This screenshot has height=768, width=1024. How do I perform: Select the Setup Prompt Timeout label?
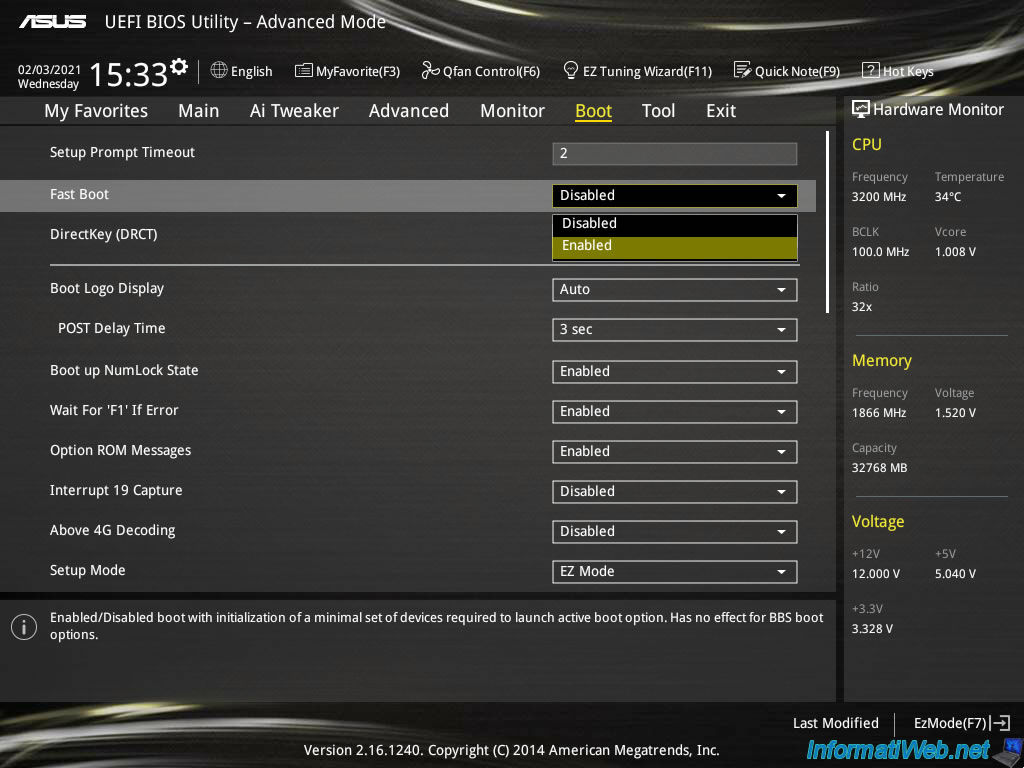click(x=122, y=152)
